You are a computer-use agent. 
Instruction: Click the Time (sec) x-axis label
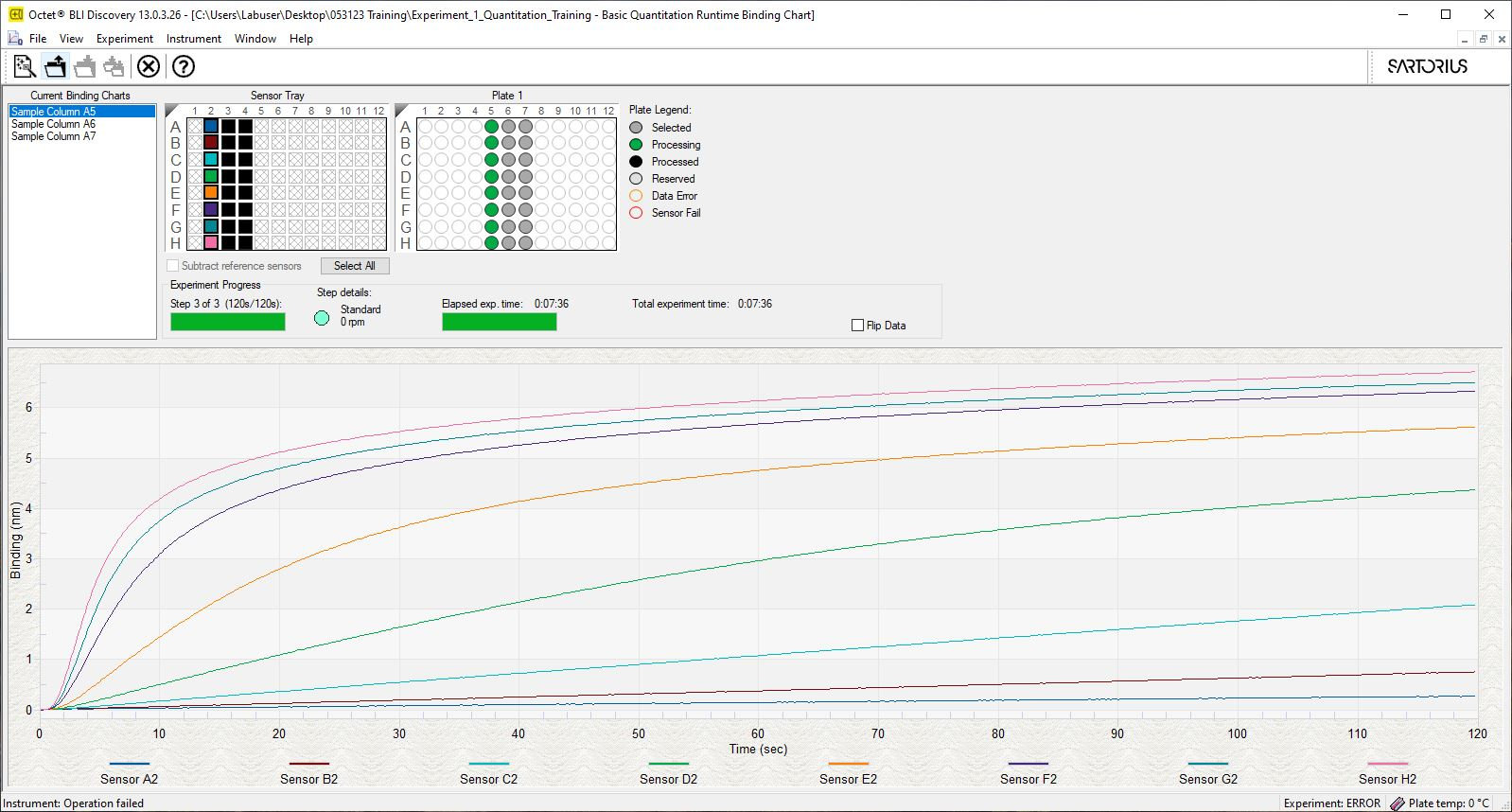click(x=758, y=750)
